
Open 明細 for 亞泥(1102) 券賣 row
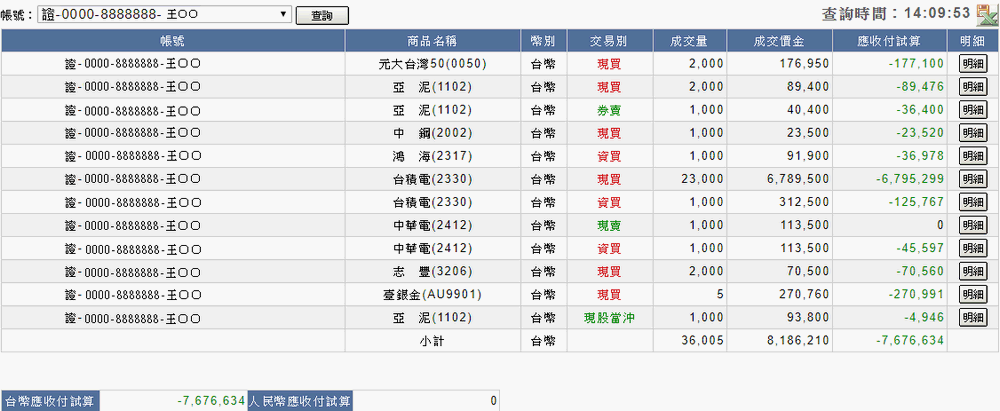coord(973,109)
